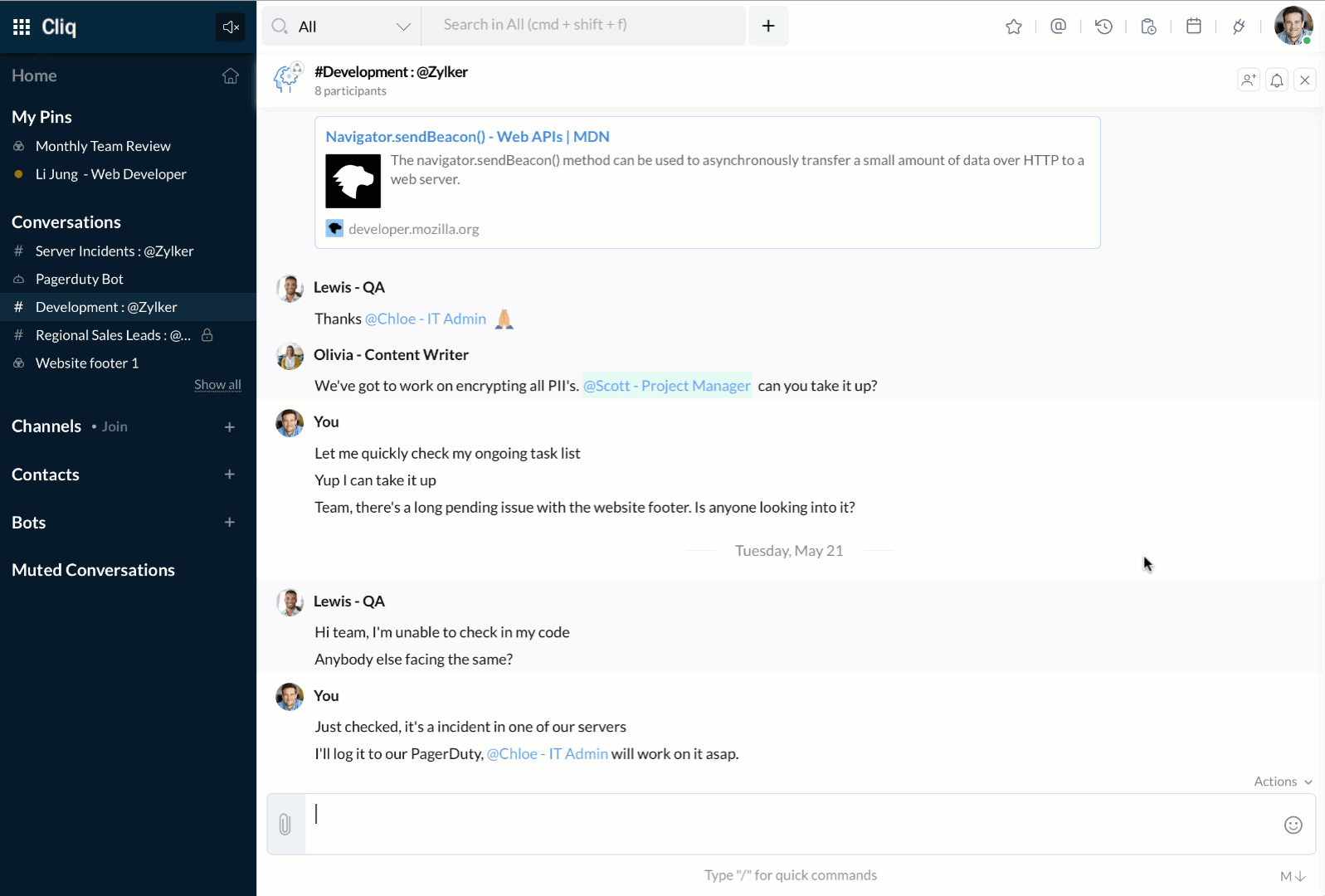Open the history clock icon

coord(1103,27)
